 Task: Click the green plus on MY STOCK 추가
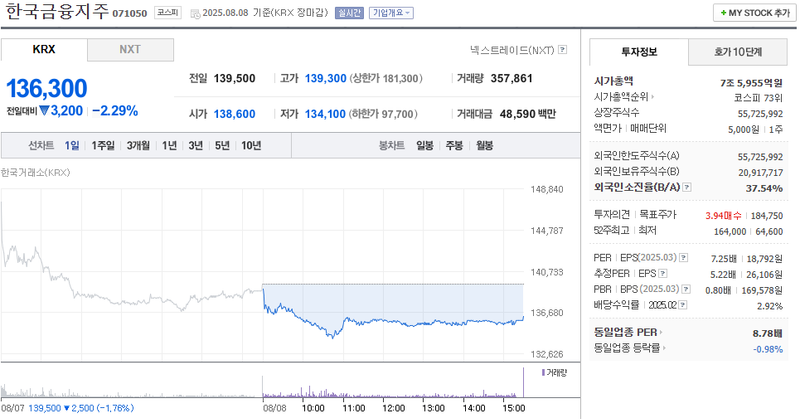click(723, 13)
